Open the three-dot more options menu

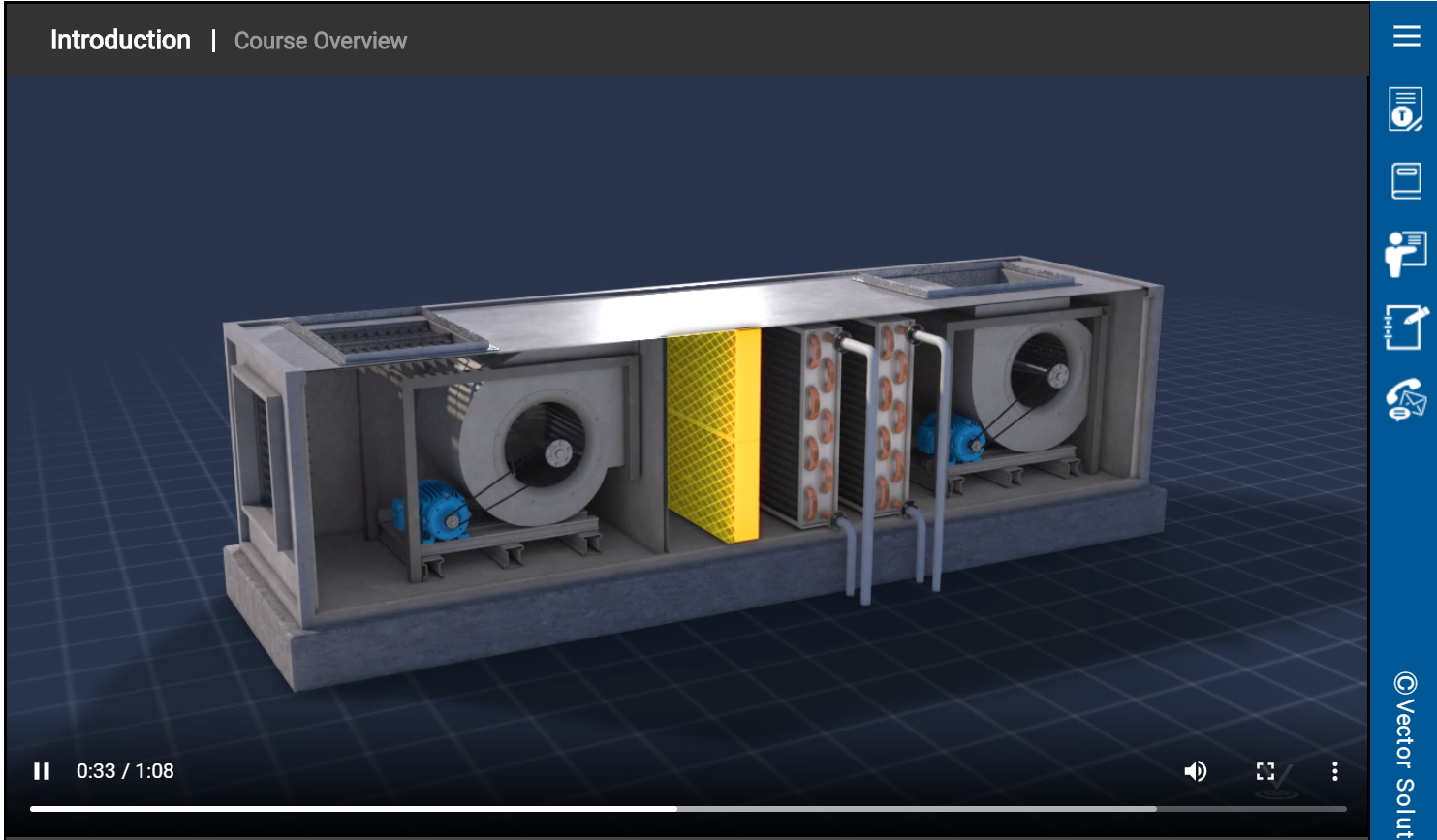tap(1334, 771)
